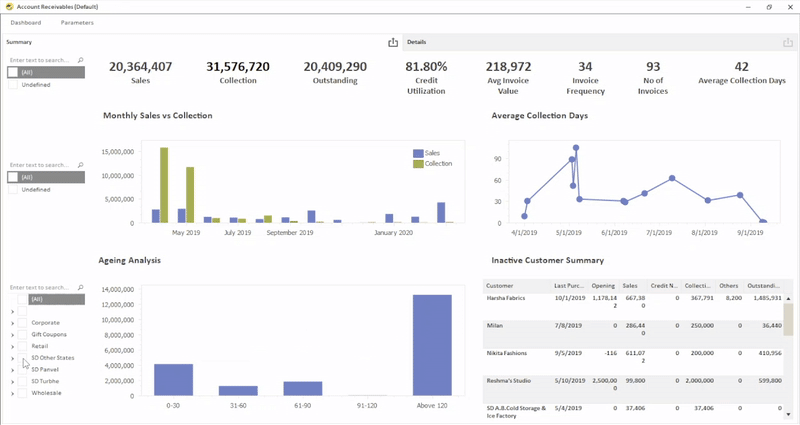
Task: Expand the Gift Coupons group arrow
Action: [x=12, y=335]
